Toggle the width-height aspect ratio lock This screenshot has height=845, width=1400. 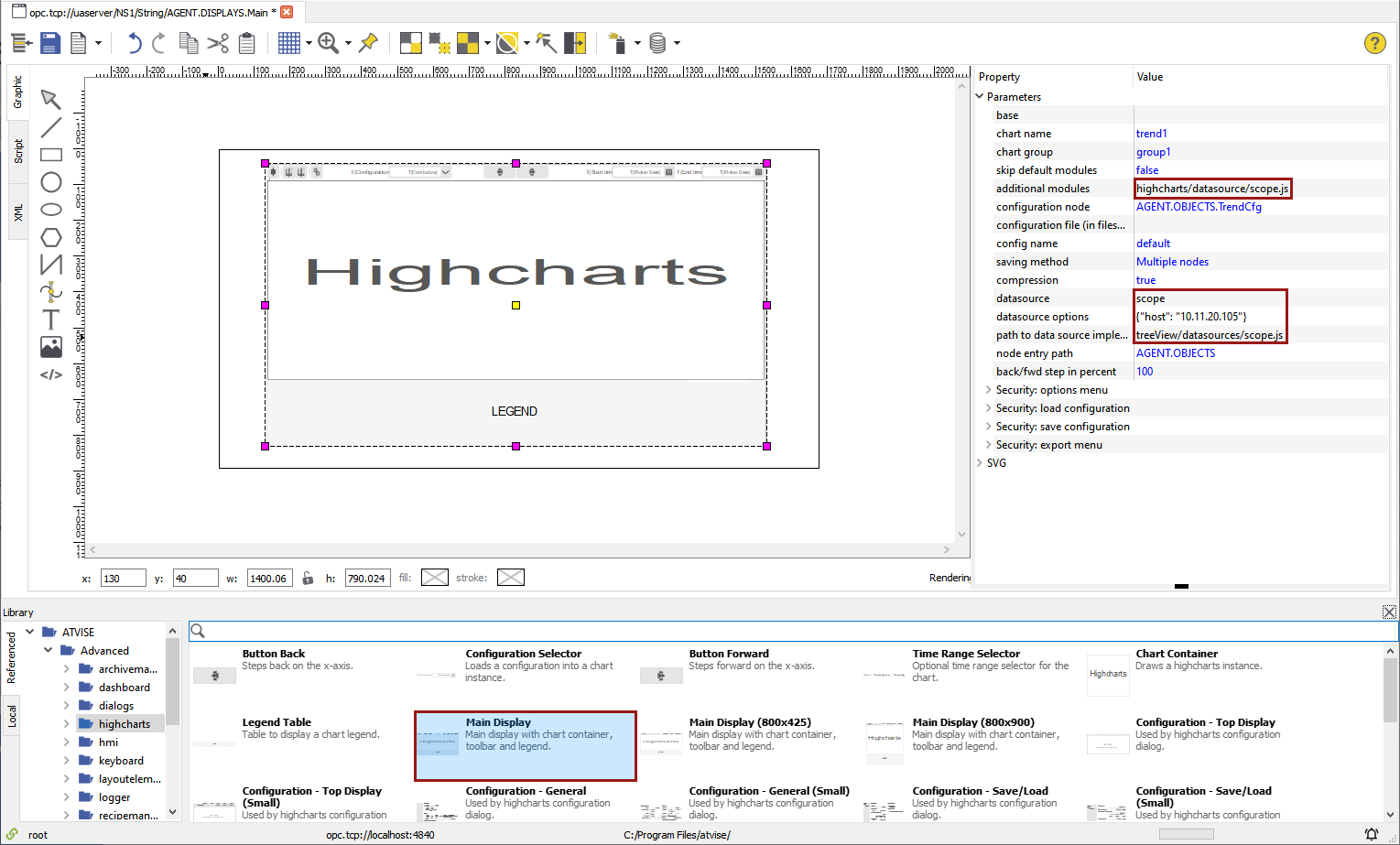pos(308,578)
